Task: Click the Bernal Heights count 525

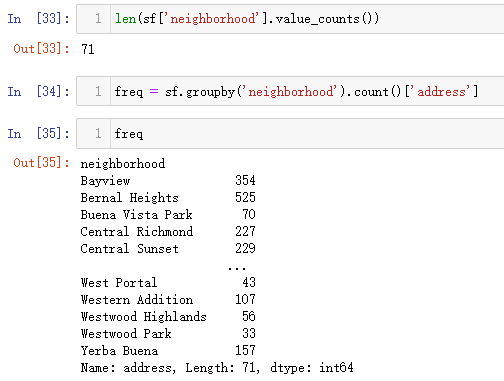Action: pyautogui.click(x=245, y=197)
